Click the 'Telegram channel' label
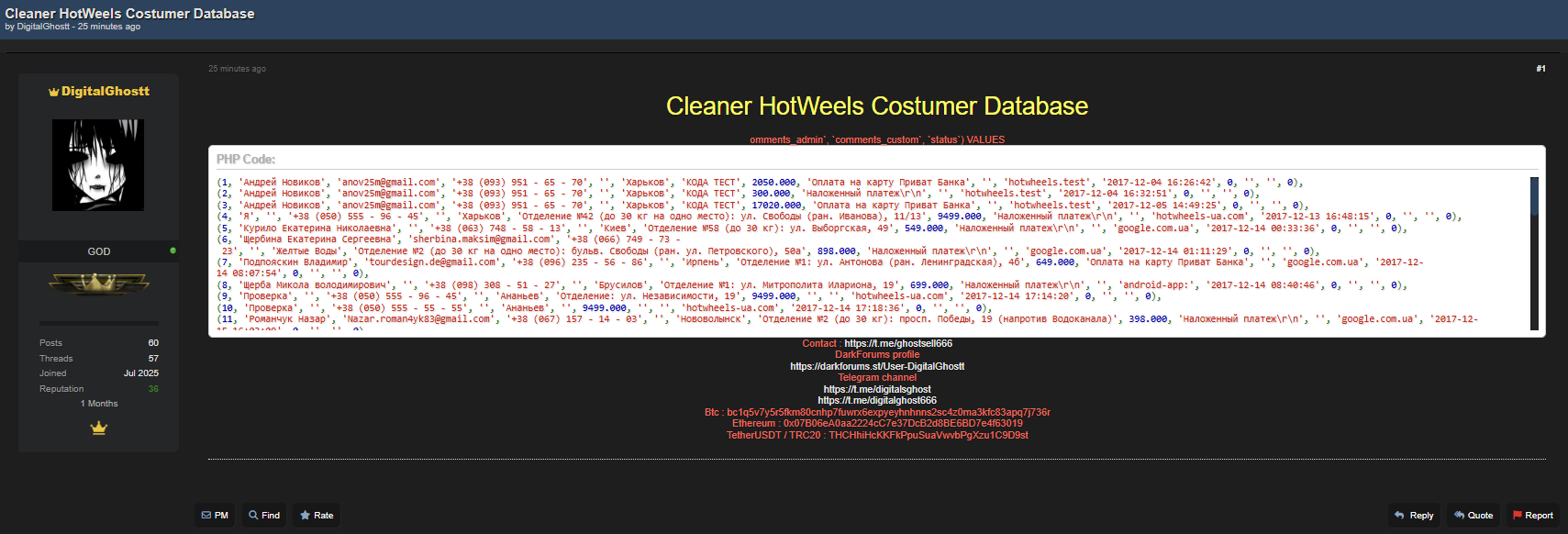This screenshot has width=1568, height=534. [x=877, y=377]
